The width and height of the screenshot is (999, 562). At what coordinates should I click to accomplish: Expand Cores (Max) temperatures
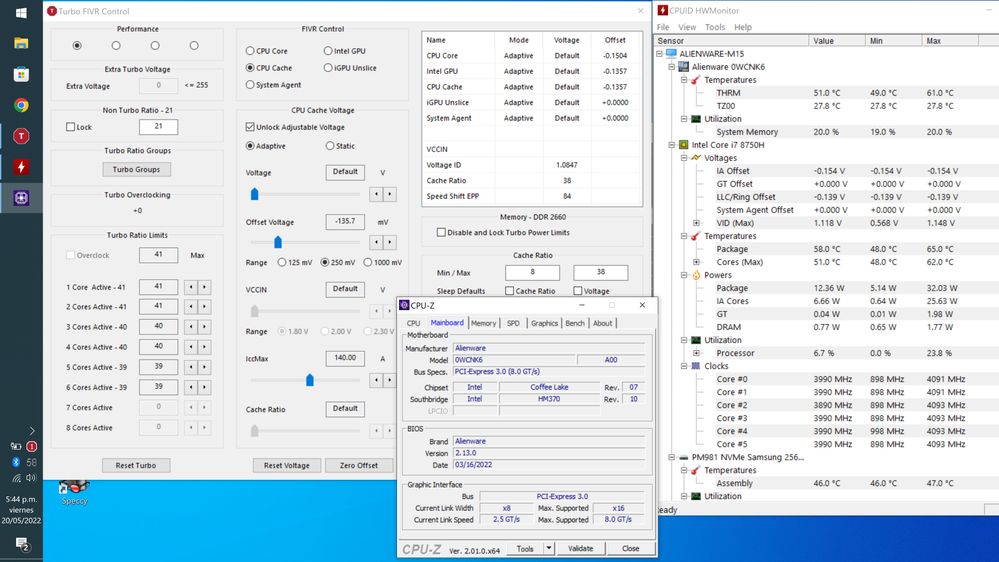[x=696, y=262]
